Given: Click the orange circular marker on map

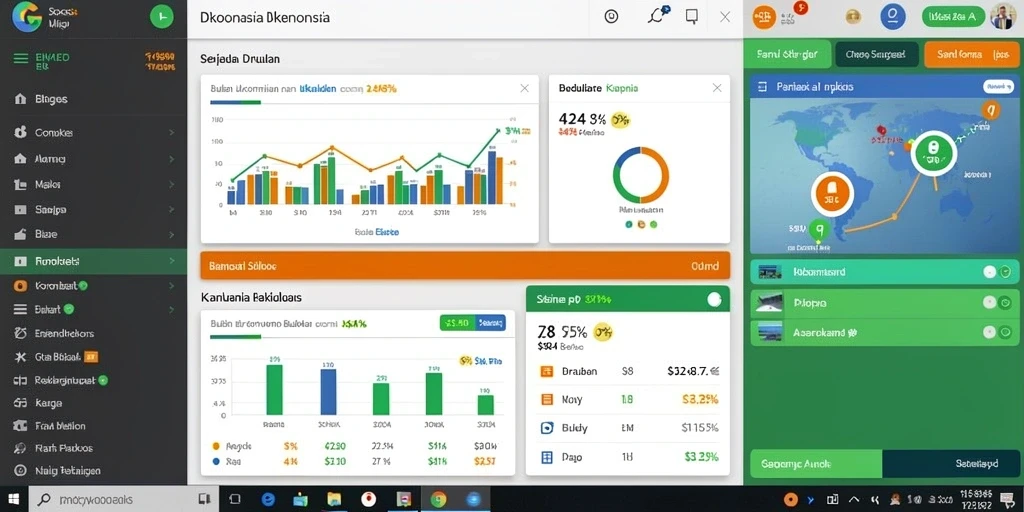Looking at the screenshot, I should [833, 194].
